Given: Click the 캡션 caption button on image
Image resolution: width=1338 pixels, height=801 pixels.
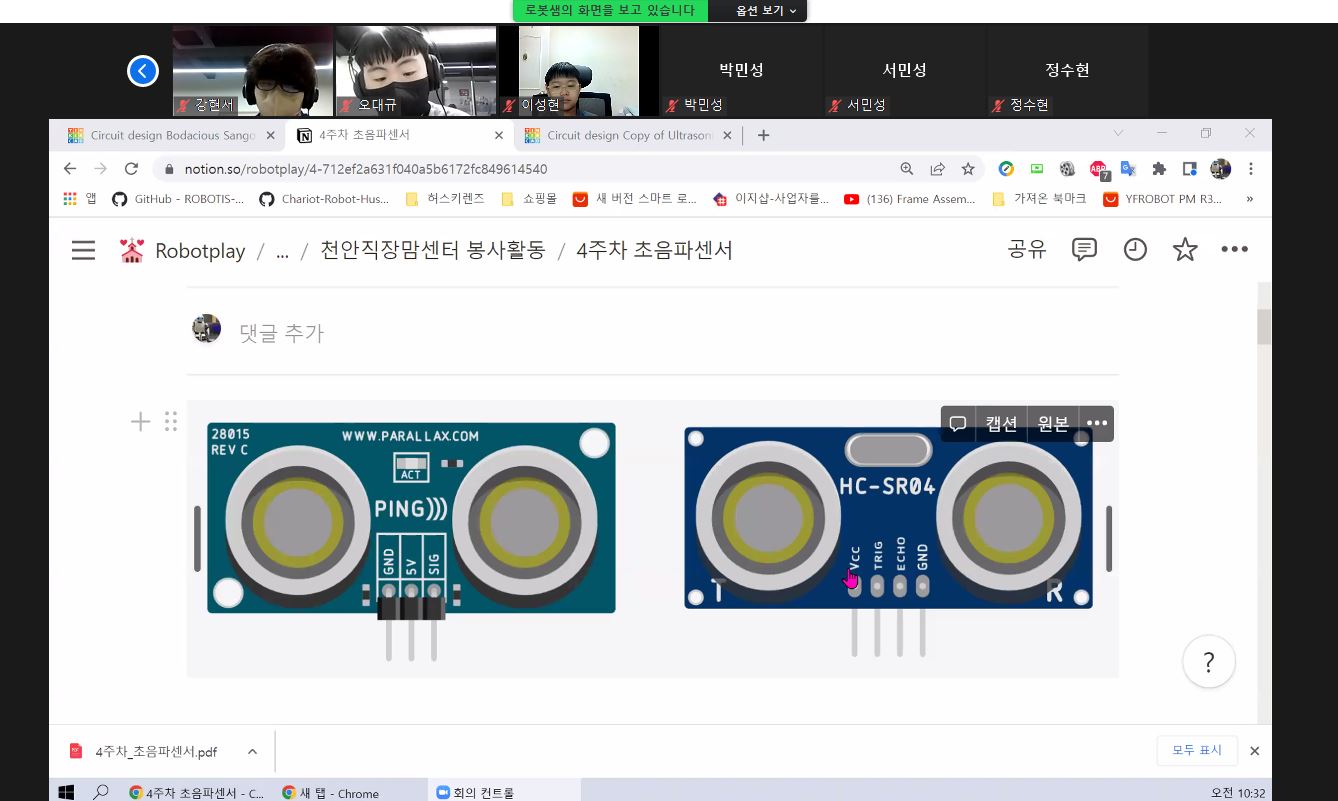Looking at the screenshot, I should click(x=1001, y=424).
